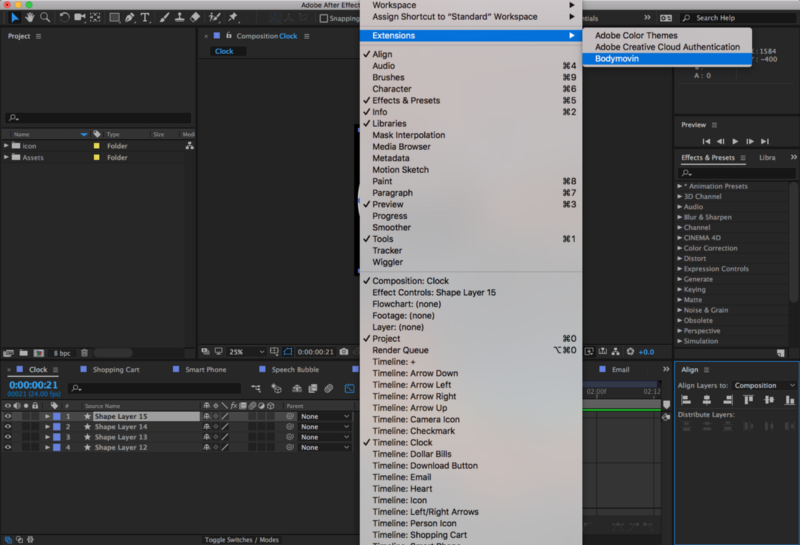
Task: Open Align Layers to Composition dropdown
Action: click(x=764, y=385)
